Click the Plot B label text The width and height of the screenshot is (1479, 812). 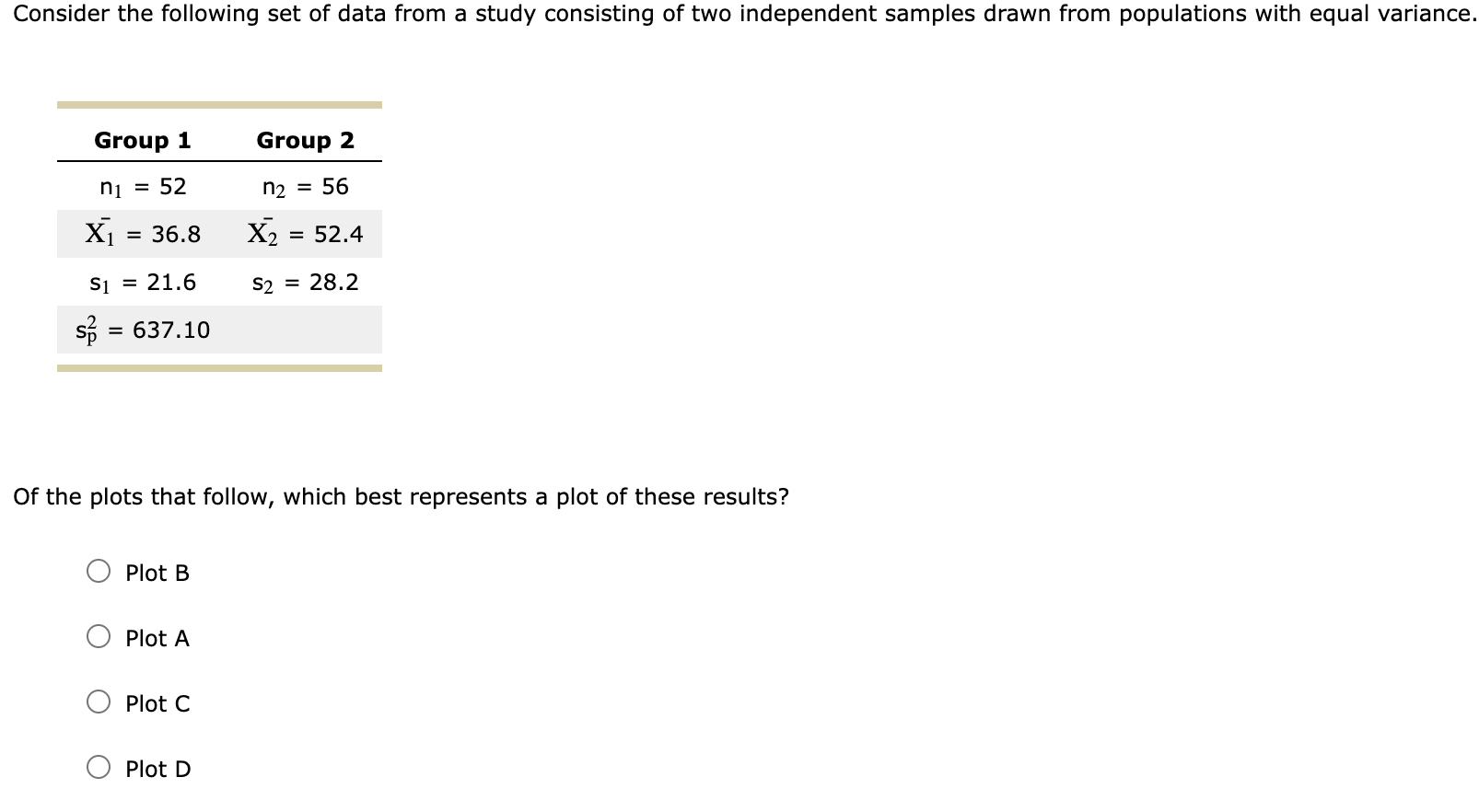pos(157,573)
